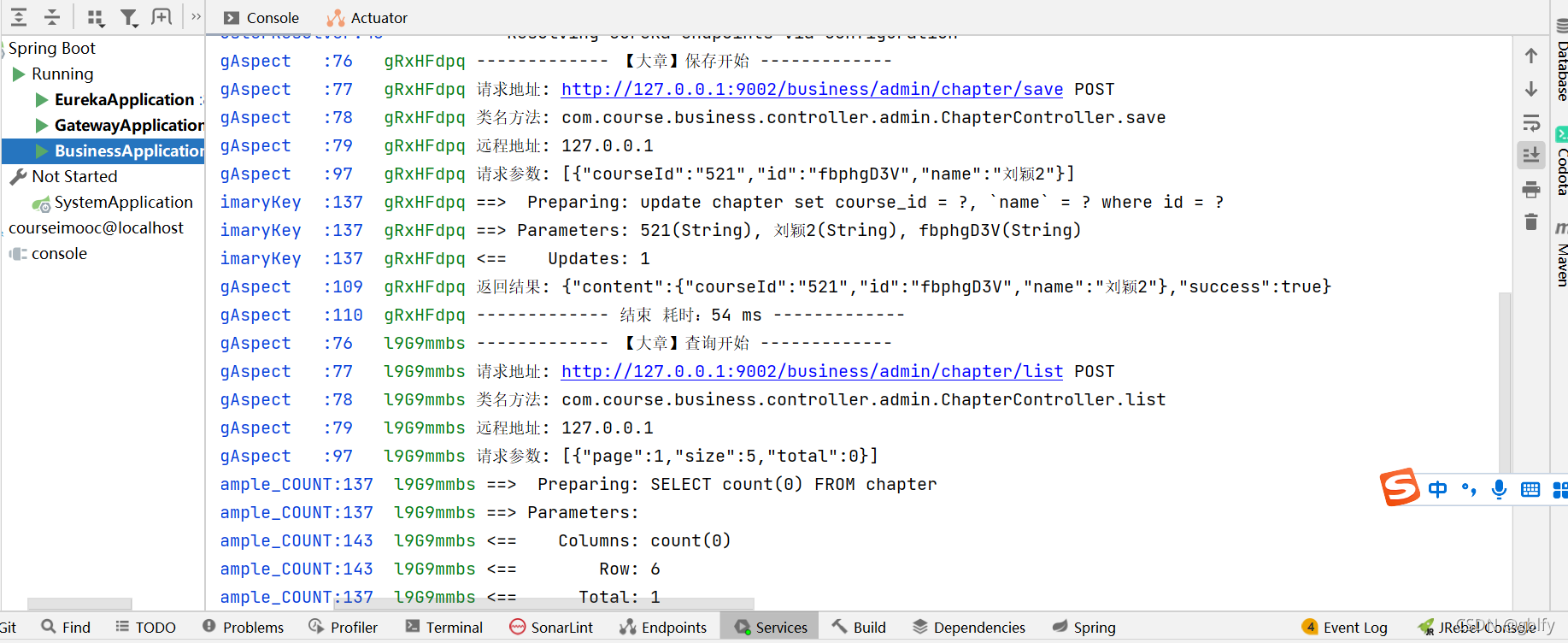
Task: Open the Profiler tool window
Action: (343, 627)
